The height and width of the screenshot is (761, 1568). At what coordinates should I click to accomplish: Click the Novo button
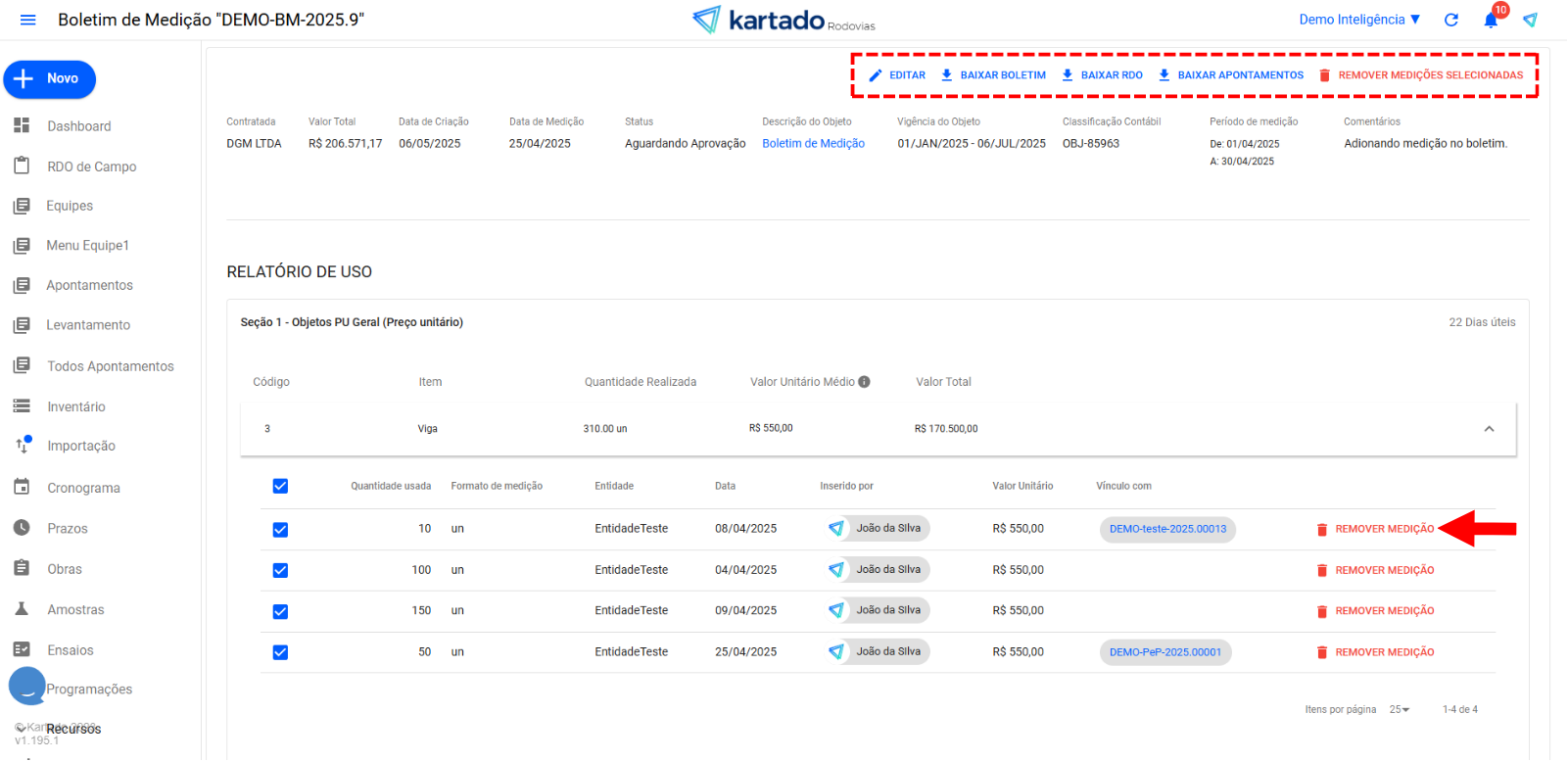[x=50, y=79]
